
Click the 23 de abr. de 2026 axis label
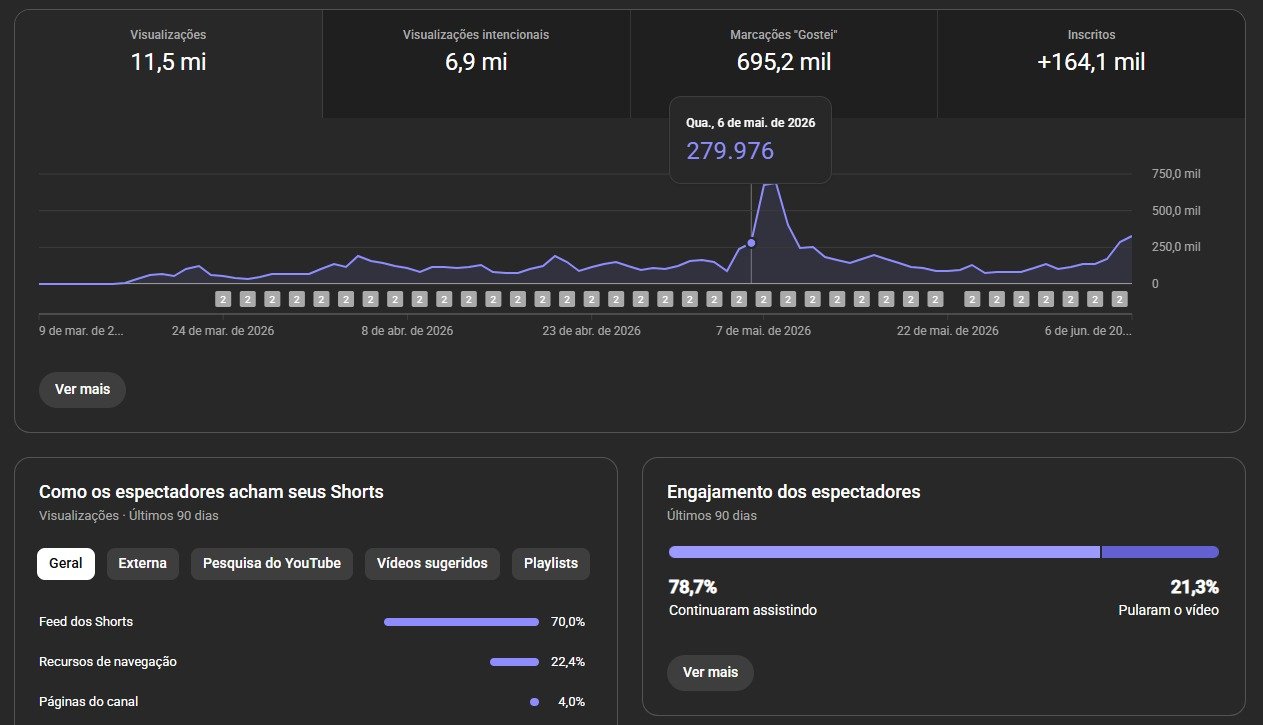591,331
